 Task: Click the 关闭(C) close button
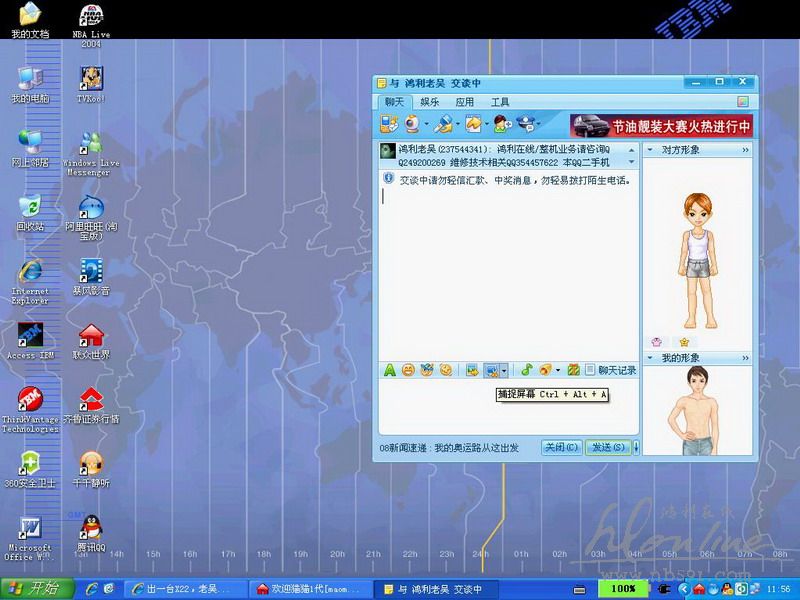coord(561,447)
